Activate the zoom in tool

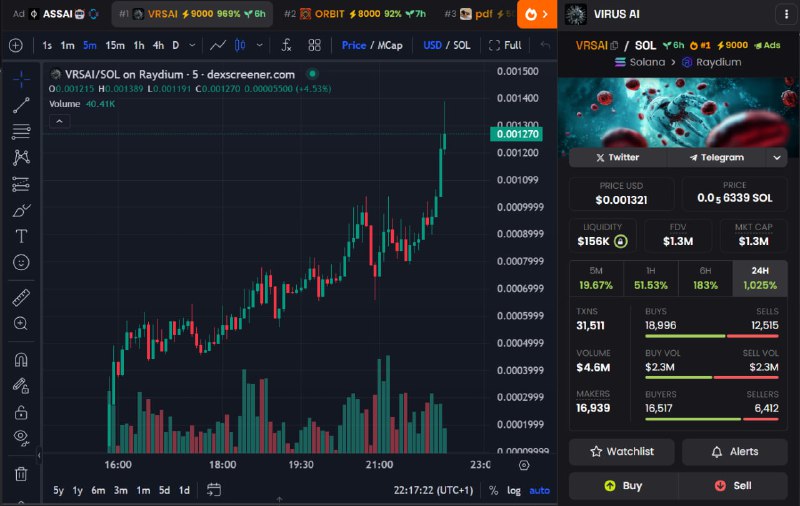point(21,323)
